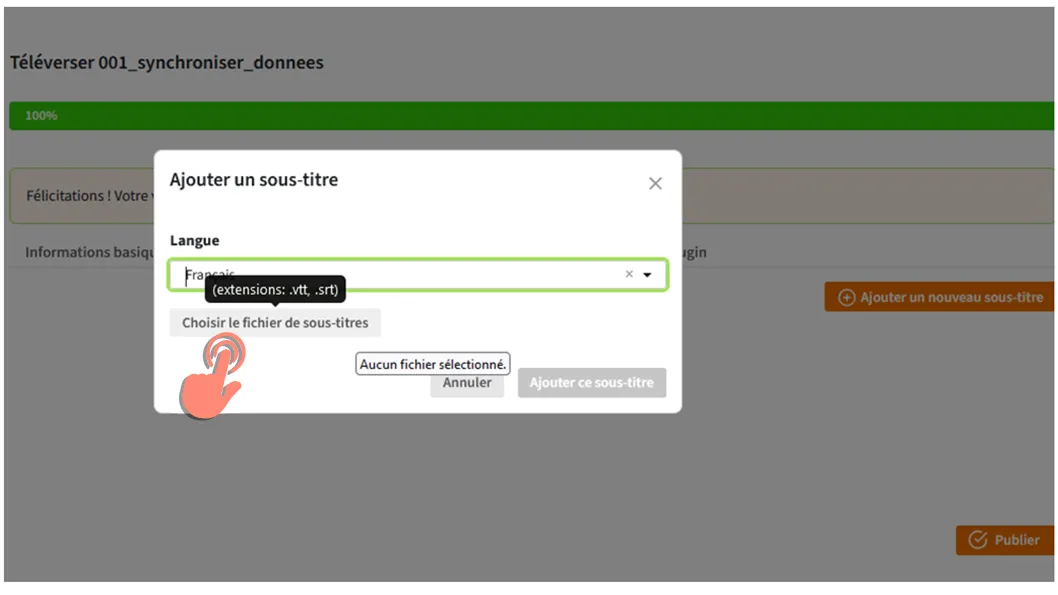Image resolution: width=1058 pixels, height=595 pixels.
Task: Cancel with the Annuler button
Action: [467, 382]
